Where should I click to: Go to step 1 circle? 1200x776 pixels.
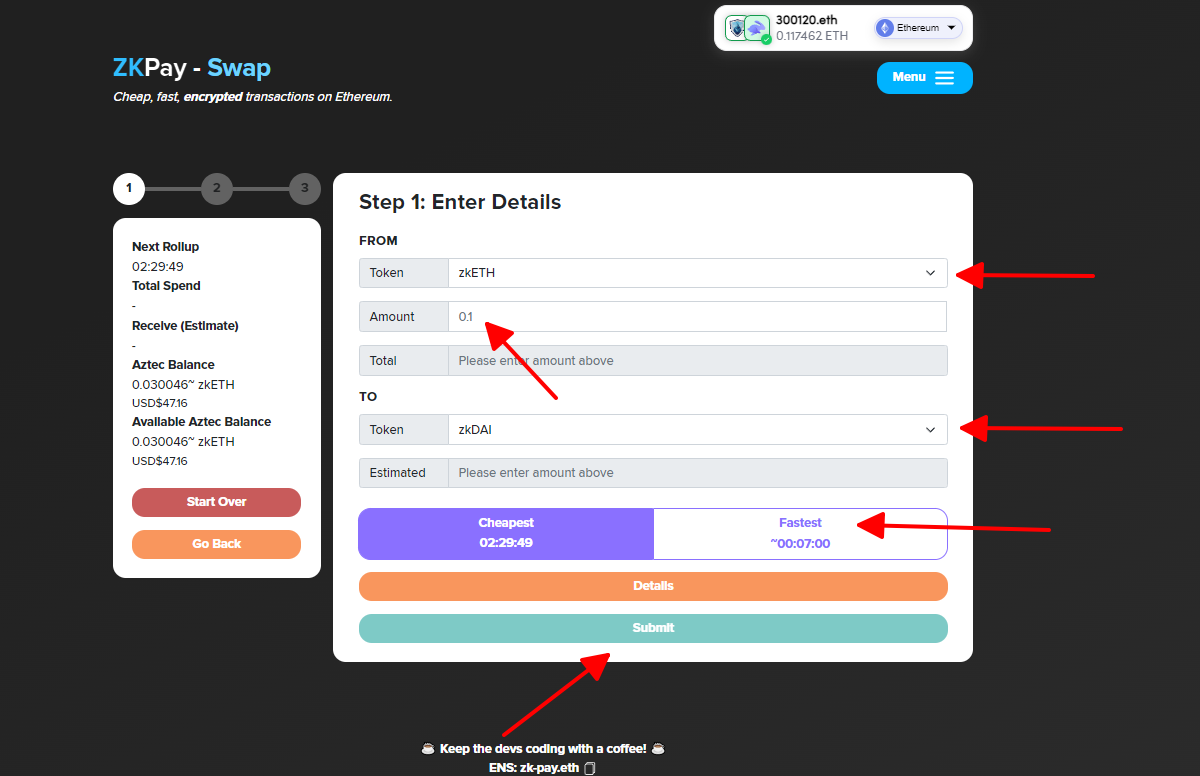129,188
